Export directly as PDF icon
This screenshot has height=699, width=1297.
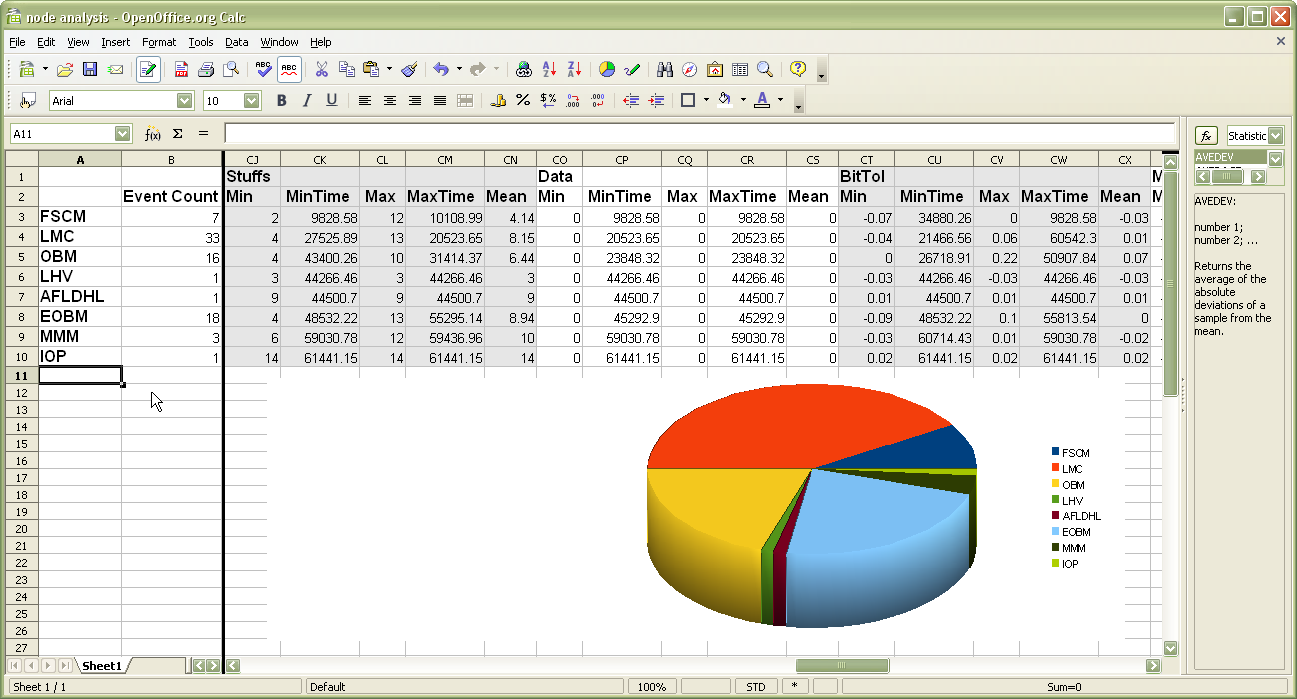(181, 69)
